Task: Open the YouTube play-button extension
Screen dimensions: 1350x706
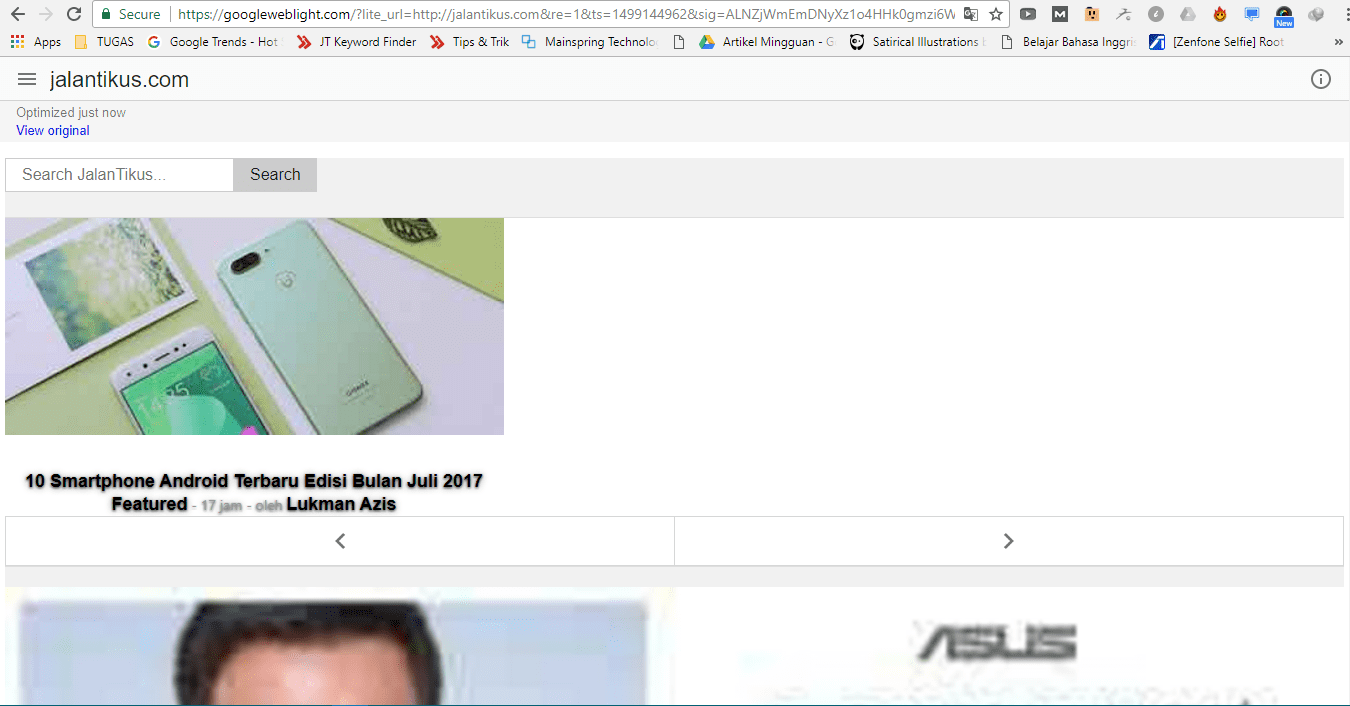Action: click(1028, 14)
